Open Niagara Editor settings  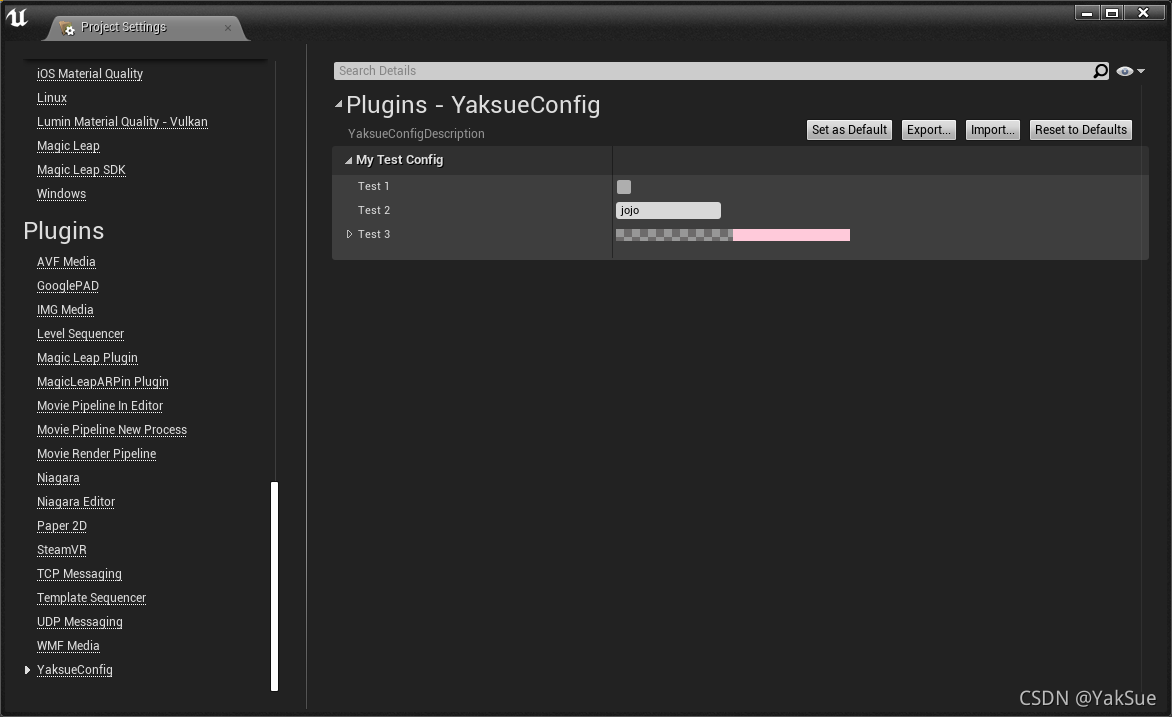pyautogui.click(x=76, y=501)
